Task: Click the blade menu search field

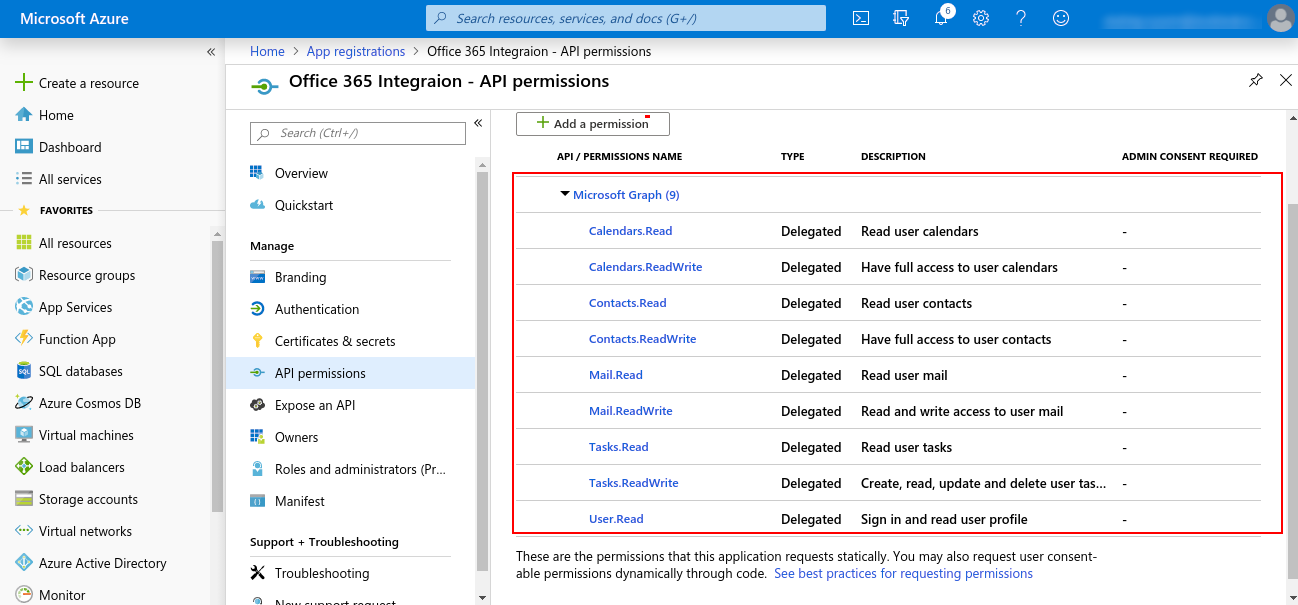Action: 358,133
